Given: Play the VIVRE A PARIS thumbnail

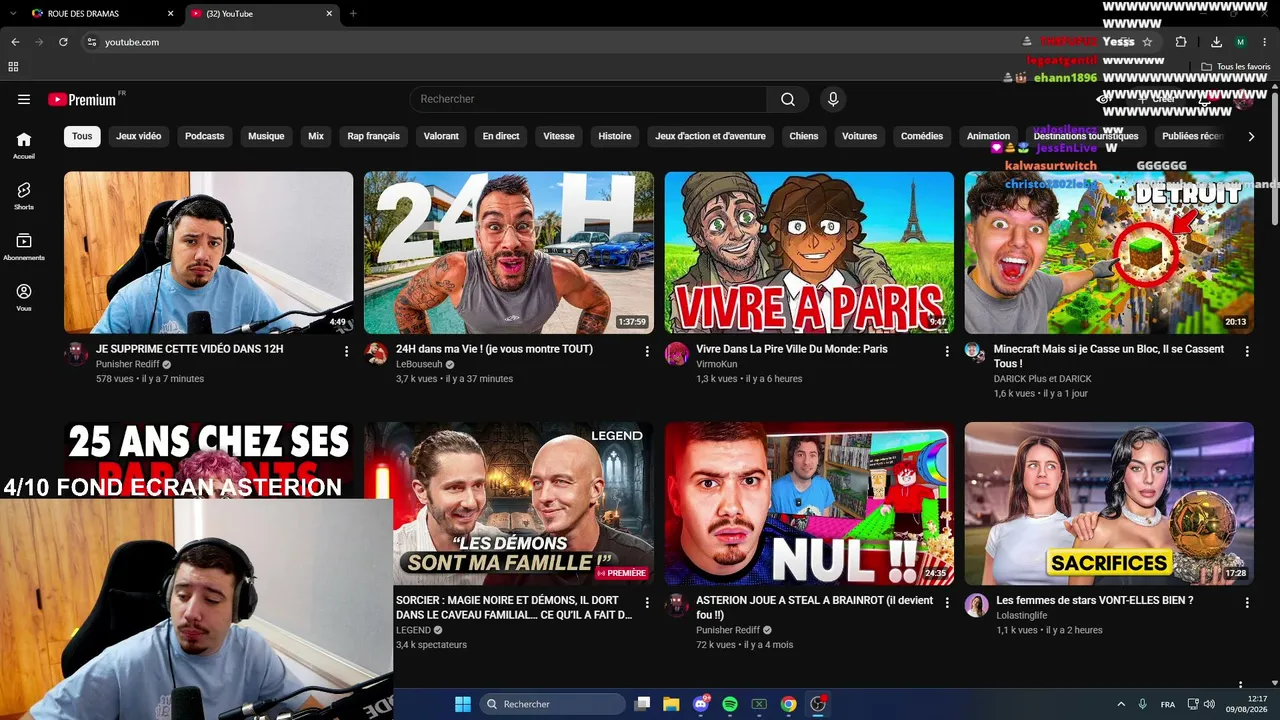Looking at the screenshot, I should tap(809, 252).
